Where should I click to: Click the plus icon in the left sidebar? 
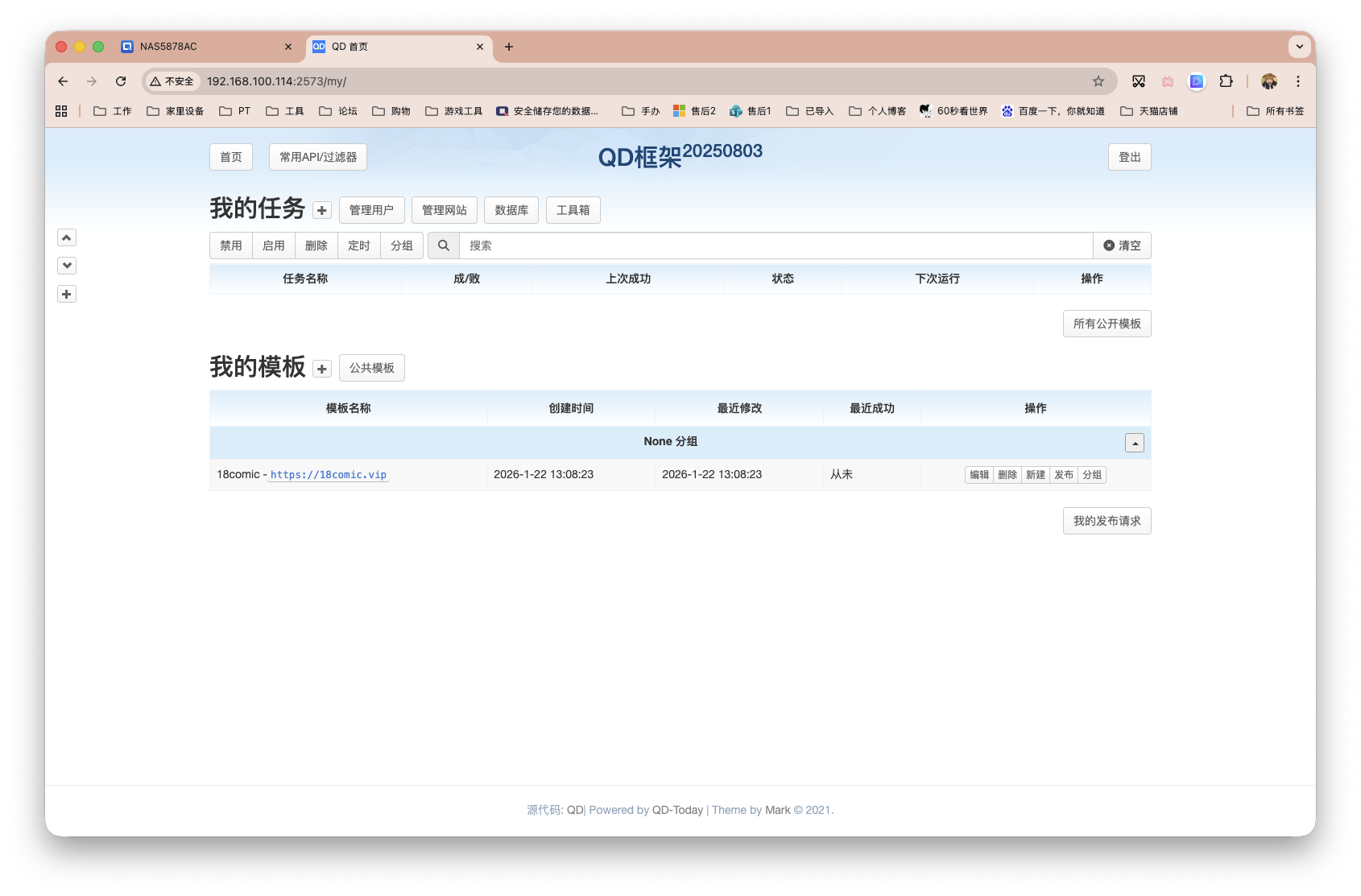(66, 294)
